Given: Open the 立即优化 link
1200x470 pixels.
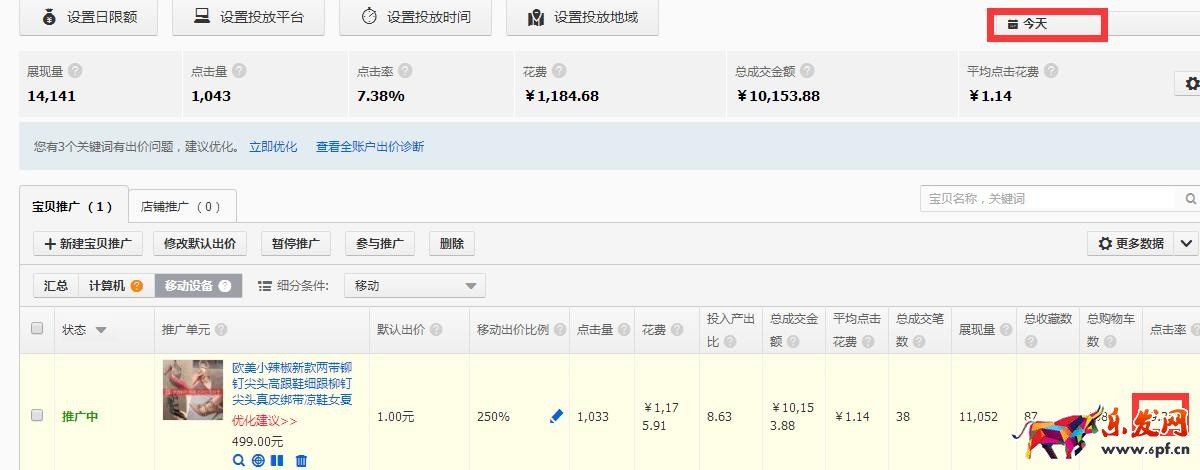Looking at the screenshot, I should pyautogui.click(x=273, y=147).
